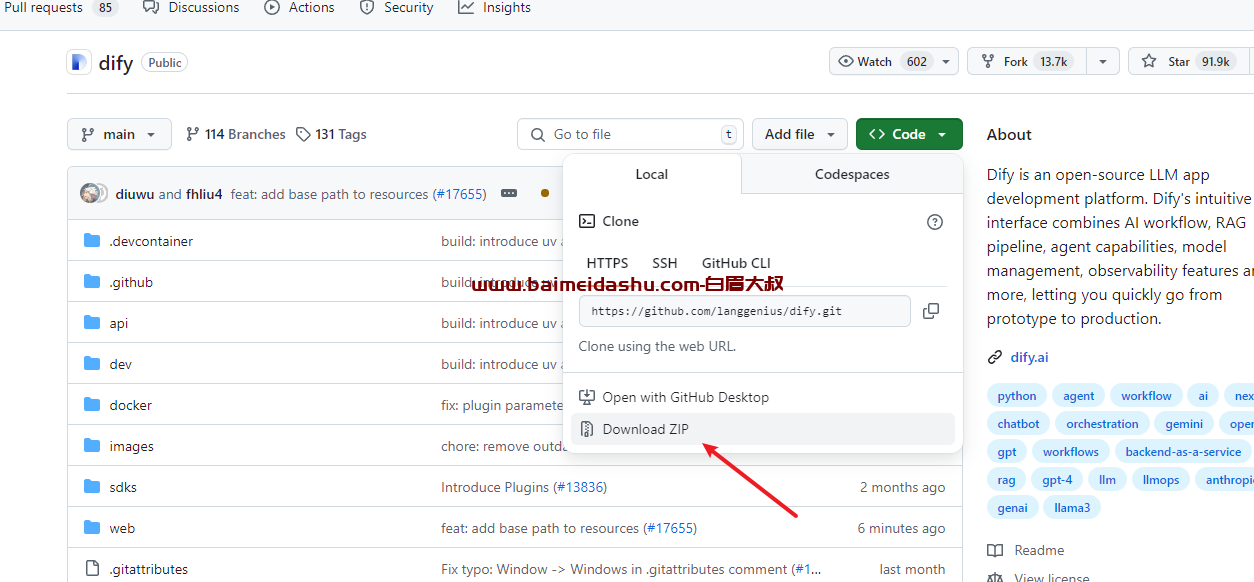Expand commit details ellipsis button
1254x582 pixels.
[509, 193]
